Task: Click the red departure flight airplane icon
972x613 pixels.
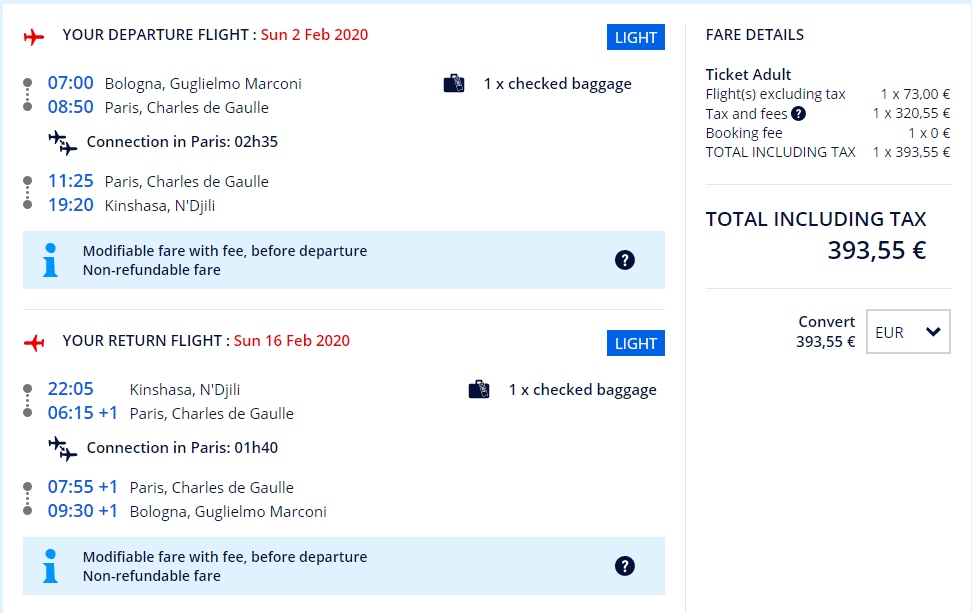Action: coord(33,37)
